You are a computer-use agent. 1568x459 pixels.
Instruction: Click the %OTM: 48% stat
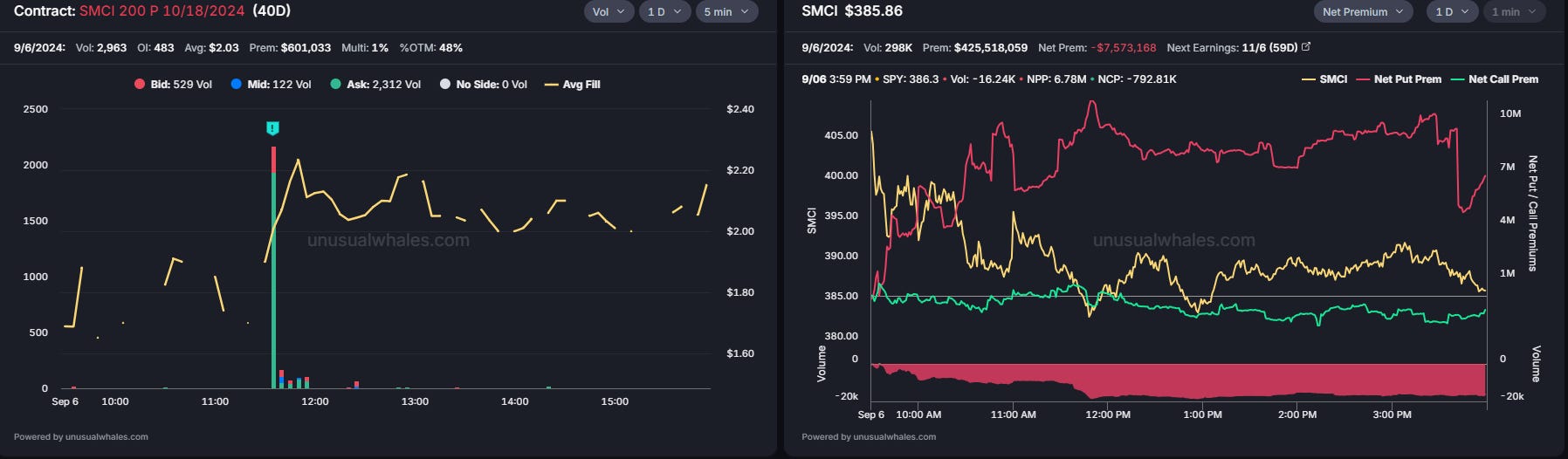[431, 48]
